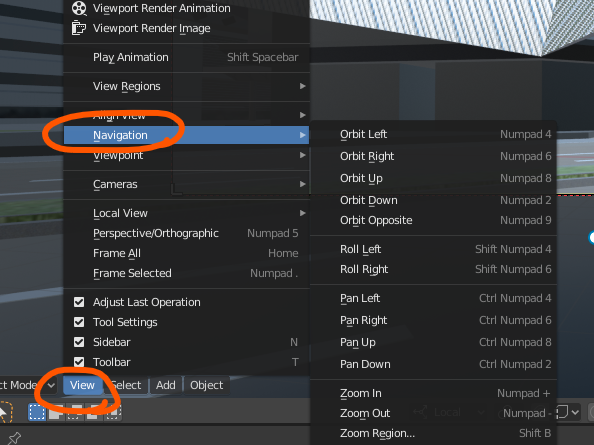The image size is (594, 445).
Task: Choose Pan Left
Action: click(433, 298)
